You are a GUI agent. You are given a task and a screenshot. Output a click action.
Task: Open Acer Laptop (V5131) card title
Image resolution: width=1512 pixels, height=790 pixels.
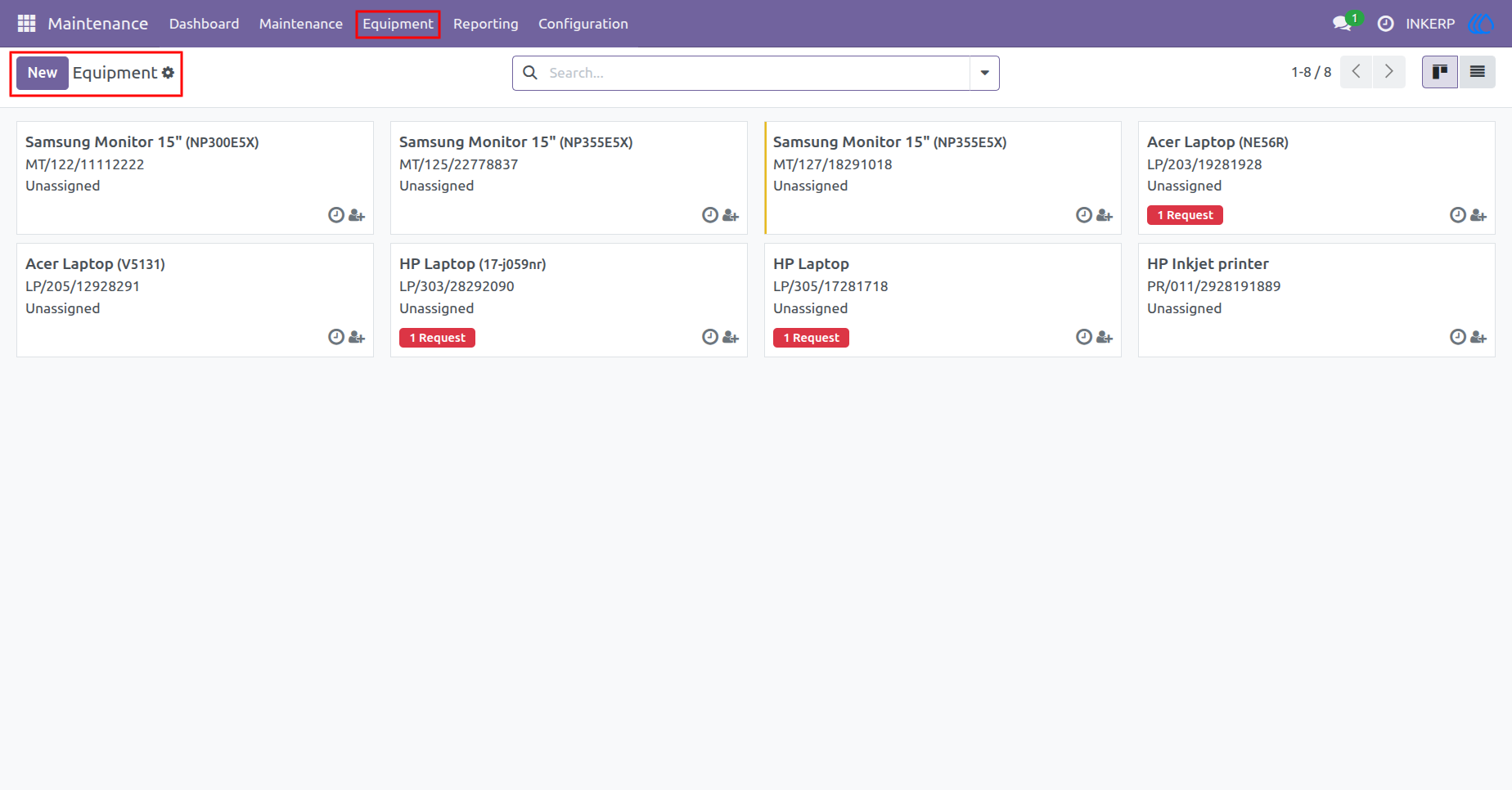[x=95, y=264]
